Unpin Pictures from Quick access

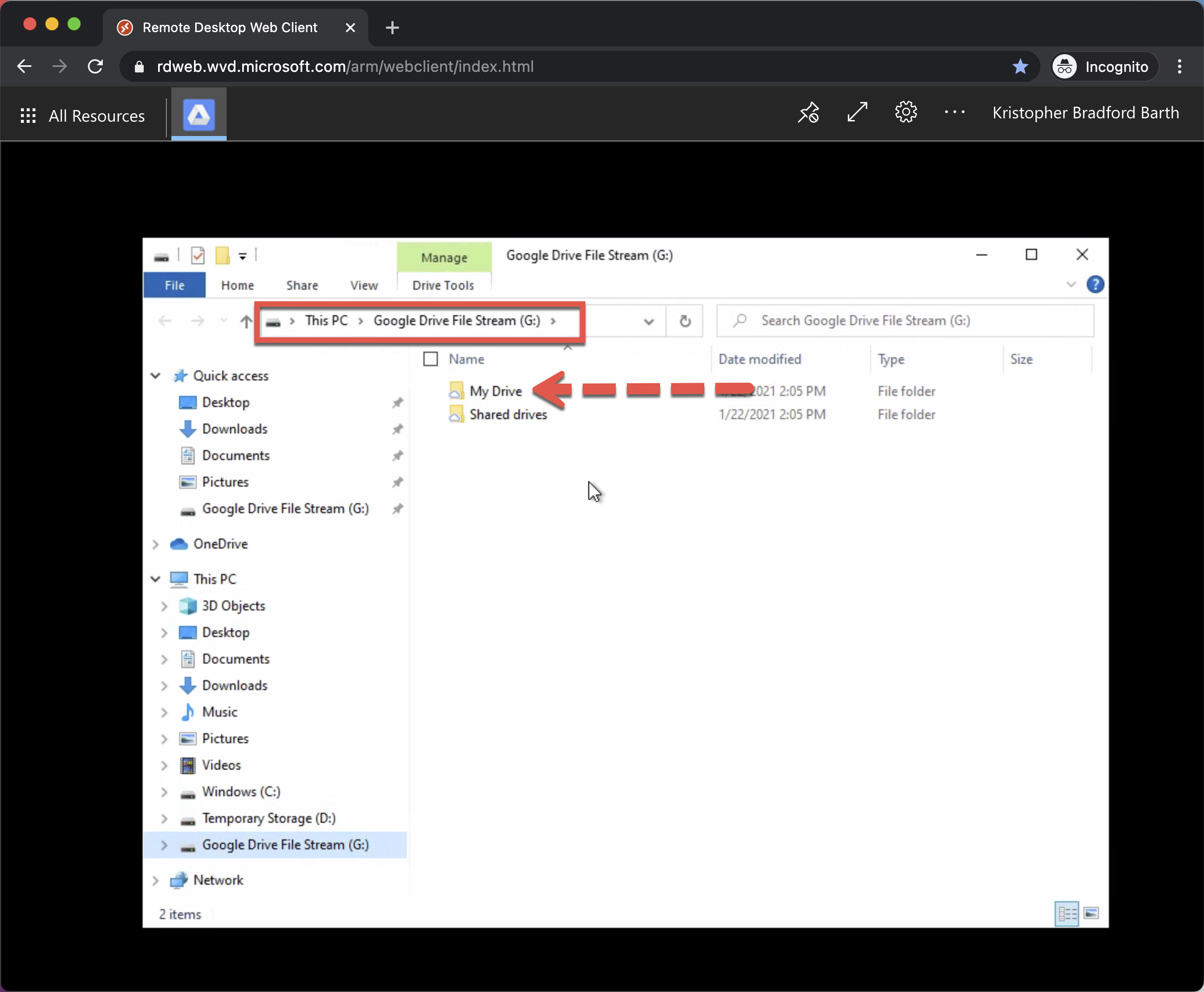tap(397, 482)
